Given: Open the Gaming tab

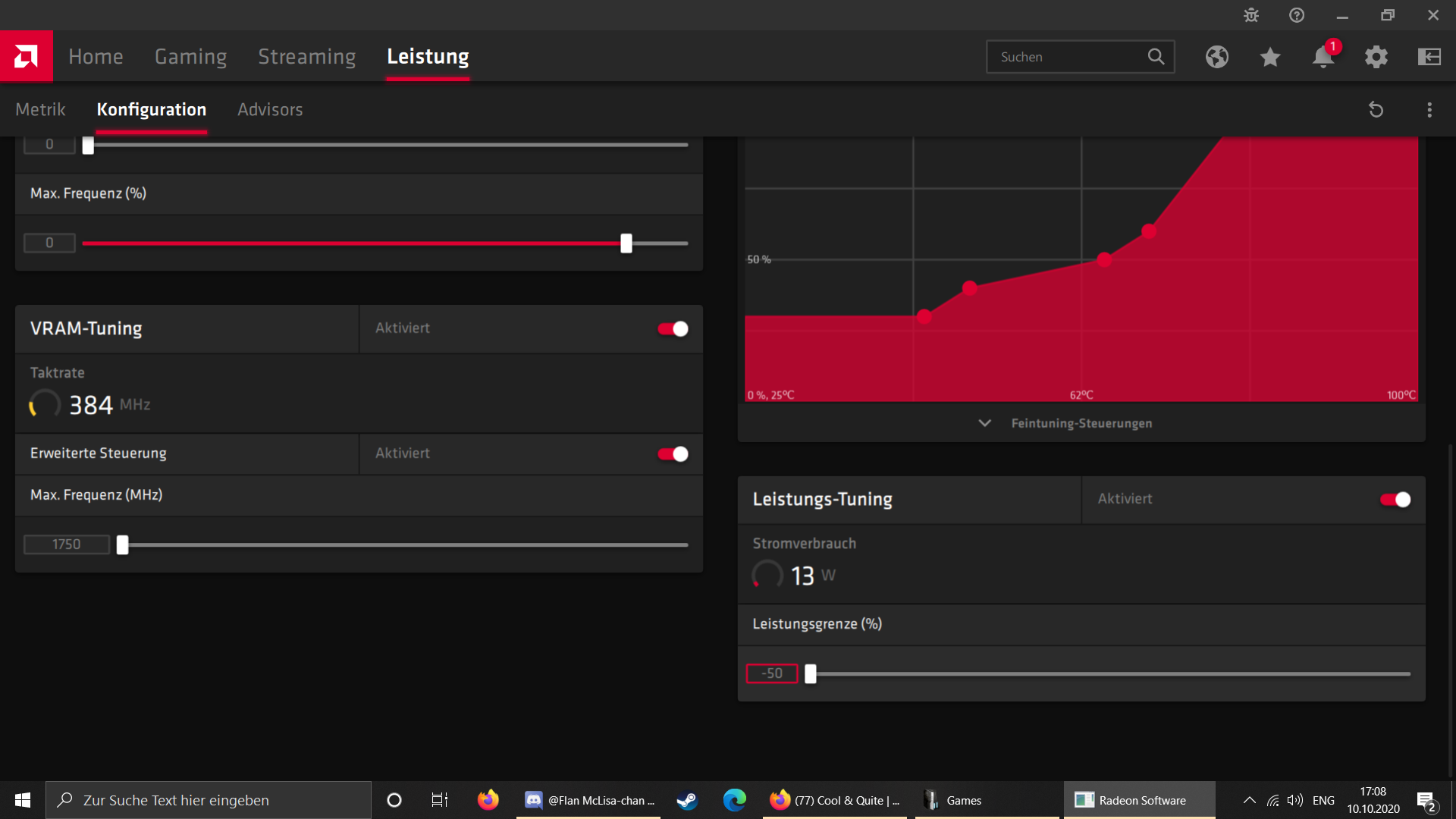Looking at the screenshot, I should [190, 56].
